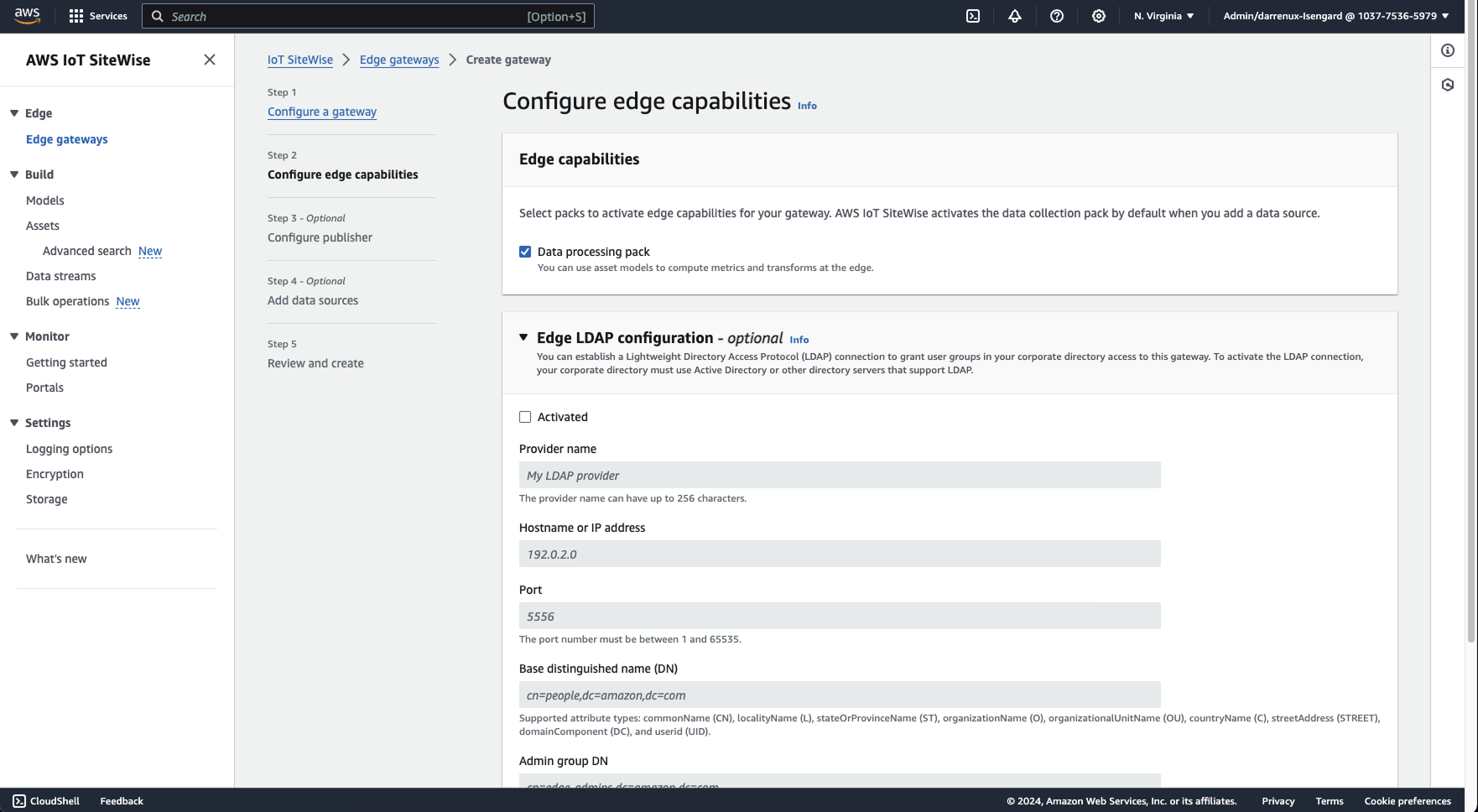Collapse the Build section in the sidebar

(x=13, y=174)
